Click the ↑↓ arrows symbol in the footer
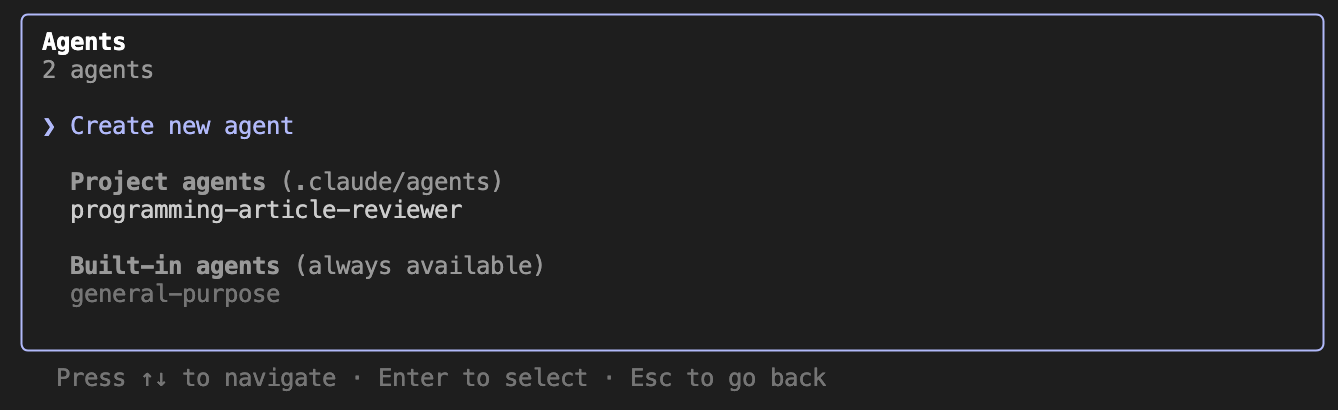The width and height of the screenshot is (1338, 410). (x=154, y=378)
